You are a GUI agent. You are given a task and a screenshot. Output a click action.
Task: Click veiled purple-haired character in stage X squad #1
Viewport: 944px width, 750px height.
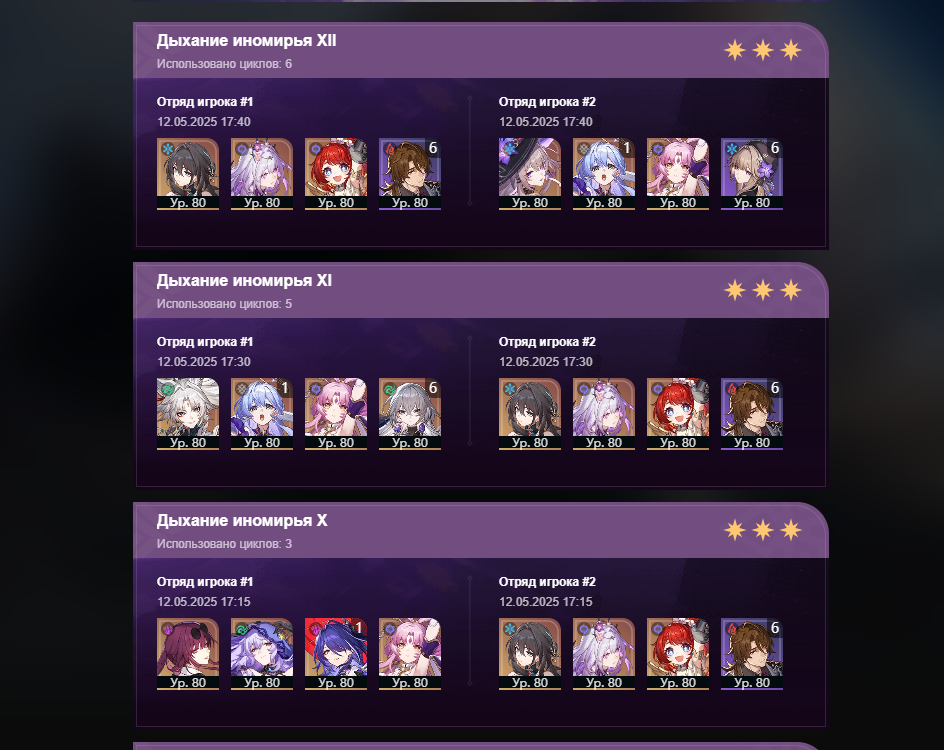click(262, 654)
